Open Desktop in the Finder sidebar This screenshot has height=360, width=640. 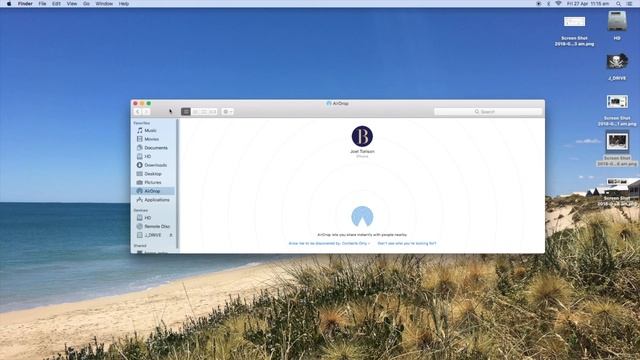click(x=153, y=173)
